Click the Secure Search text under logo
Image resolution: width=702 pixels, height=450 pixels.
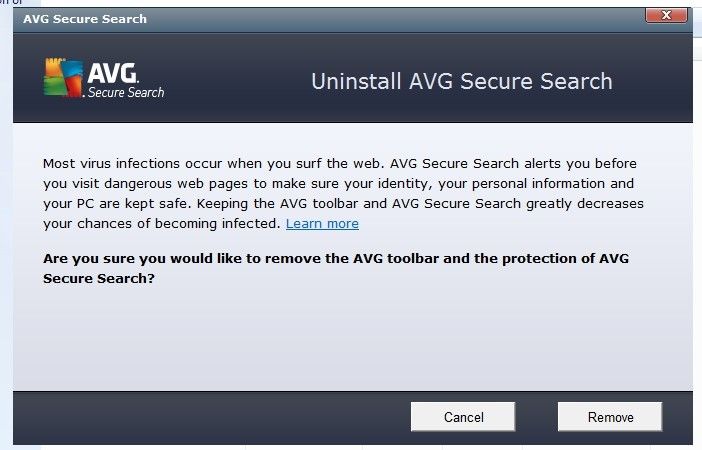click(126, 92)
